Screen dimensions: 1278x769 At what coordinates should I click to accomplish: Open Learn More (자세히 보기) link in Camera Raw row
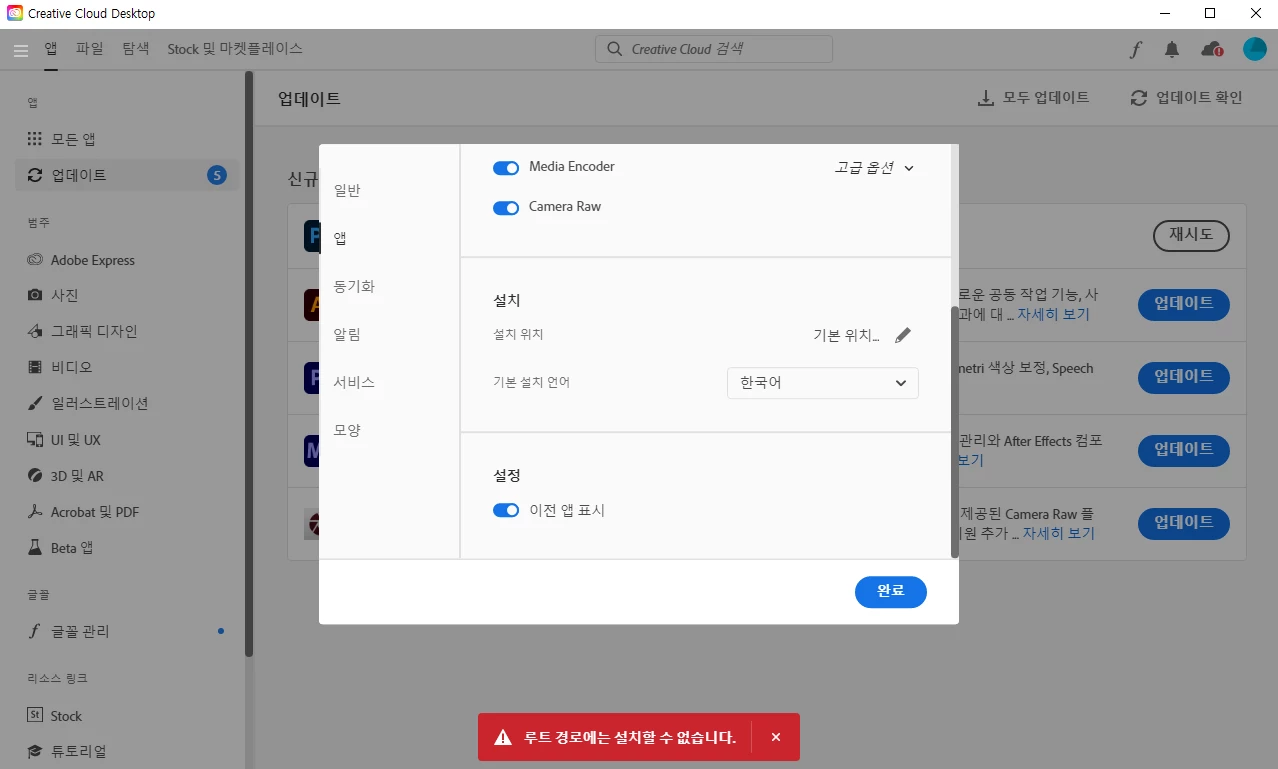(1058, 534)
